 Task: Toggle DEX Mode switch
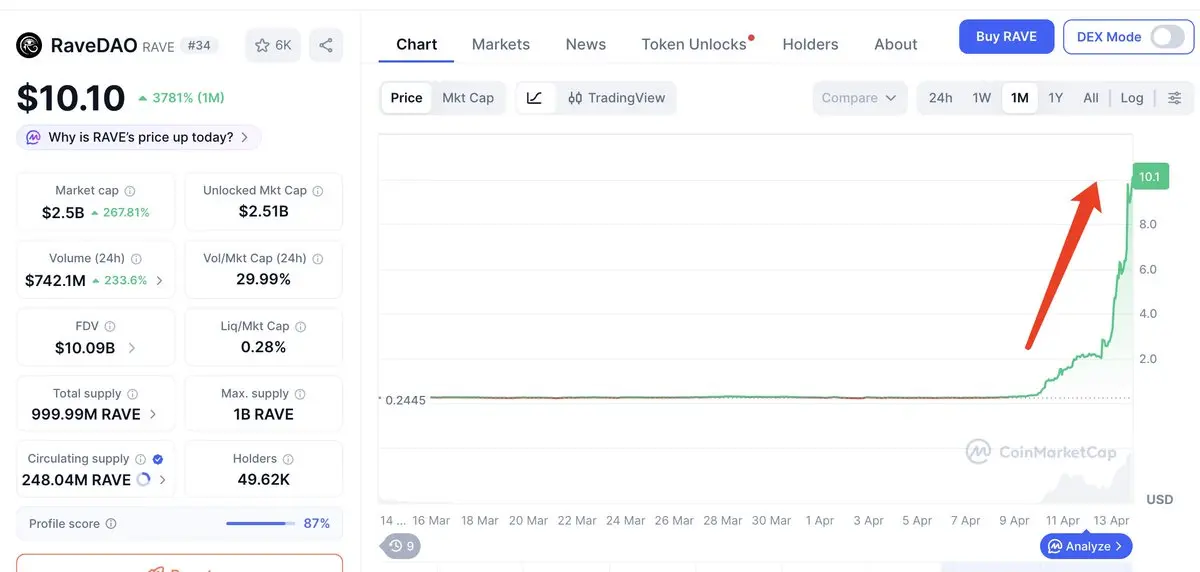coord(1166,37)
